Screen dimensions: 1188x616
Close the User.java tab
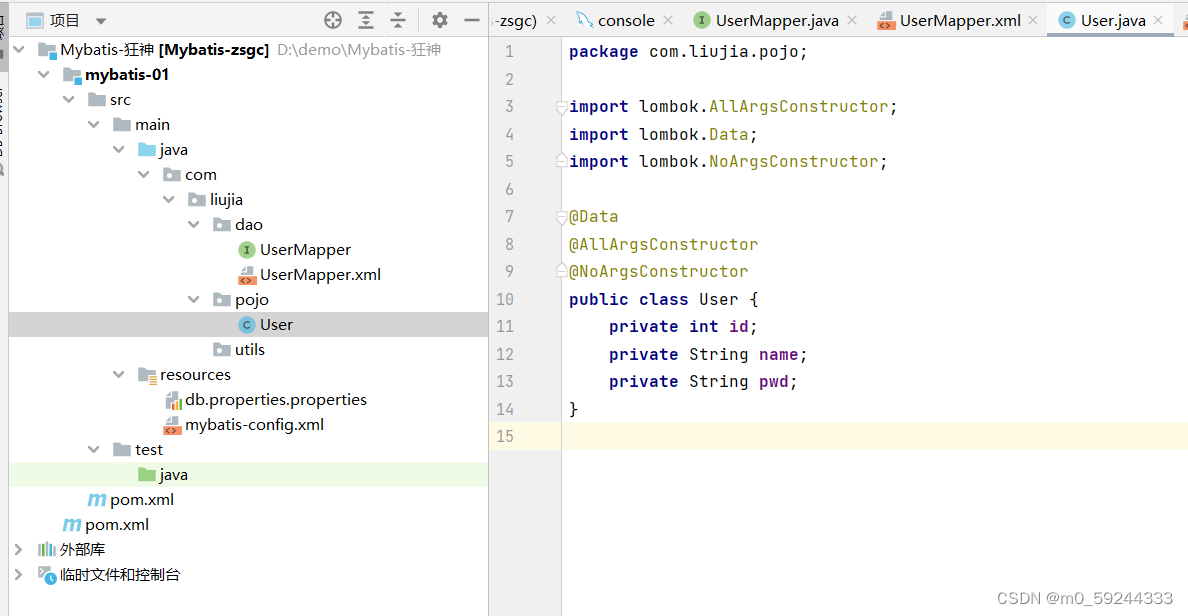click(1158, 20)
